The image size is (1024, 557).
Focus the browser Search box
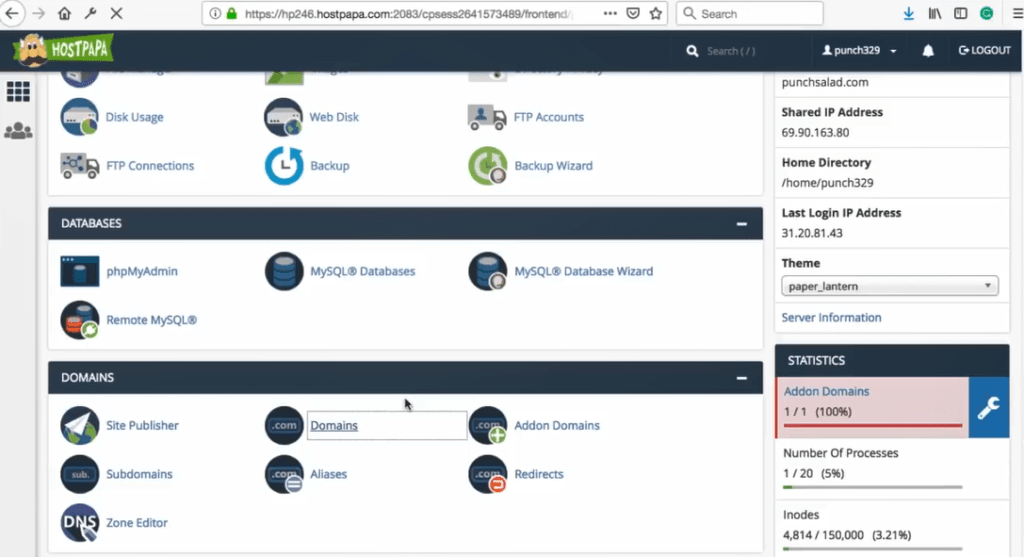point(750,13)
